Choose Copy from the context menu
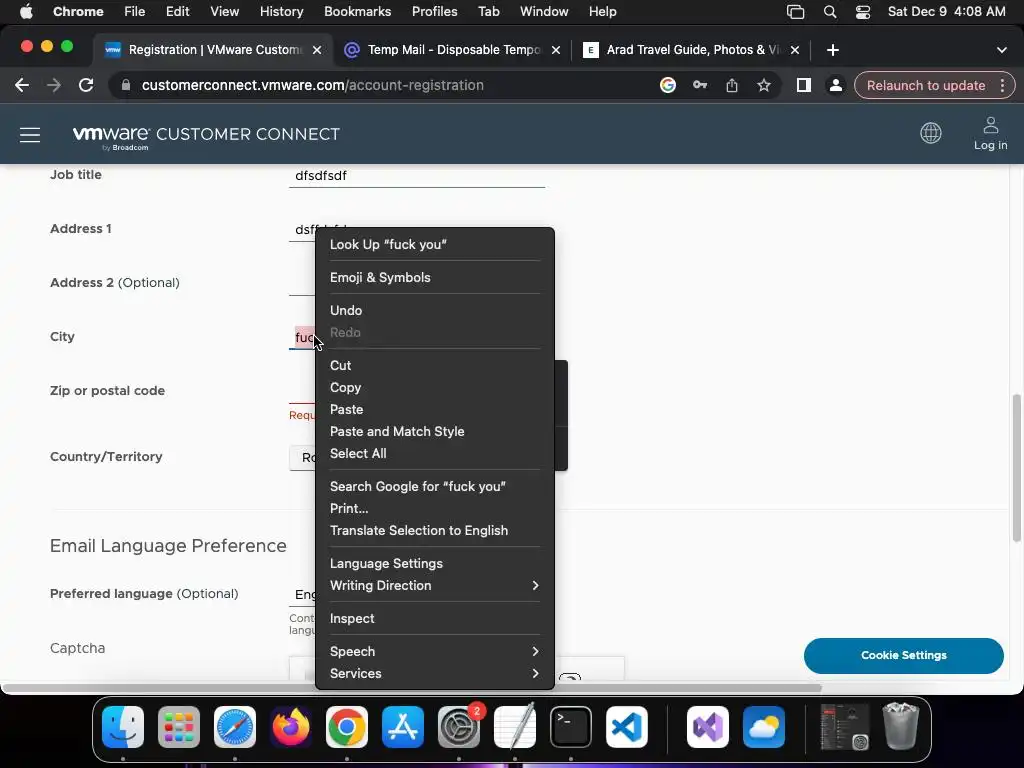This screenshot has width=1024, height=768. pos(434,388)
